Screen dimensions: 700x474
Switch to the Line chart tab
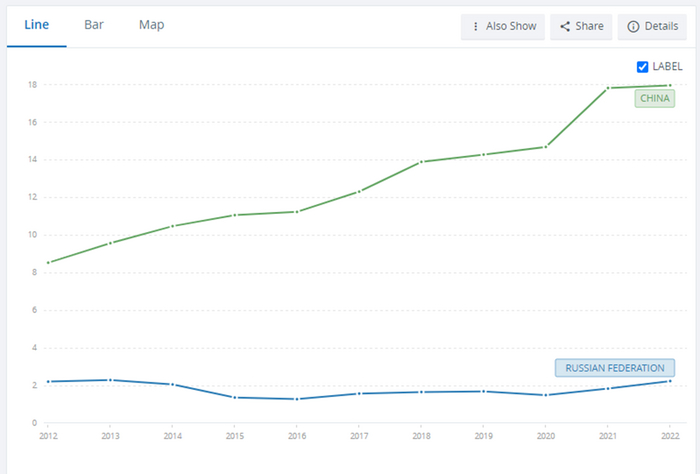36,25
